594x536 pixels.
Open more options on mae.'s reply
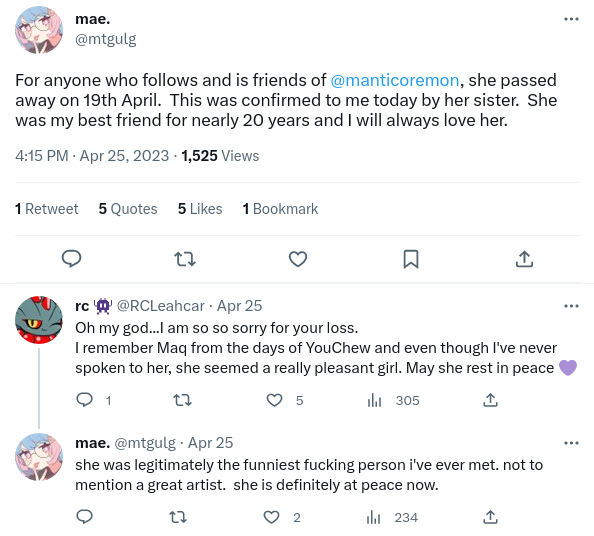tap(571, 443)
